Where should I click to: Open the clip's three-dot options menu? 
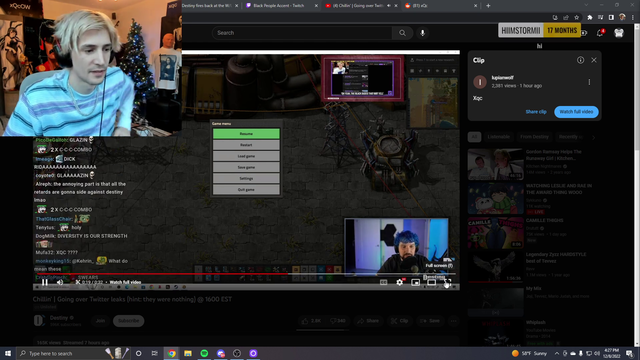589,82
